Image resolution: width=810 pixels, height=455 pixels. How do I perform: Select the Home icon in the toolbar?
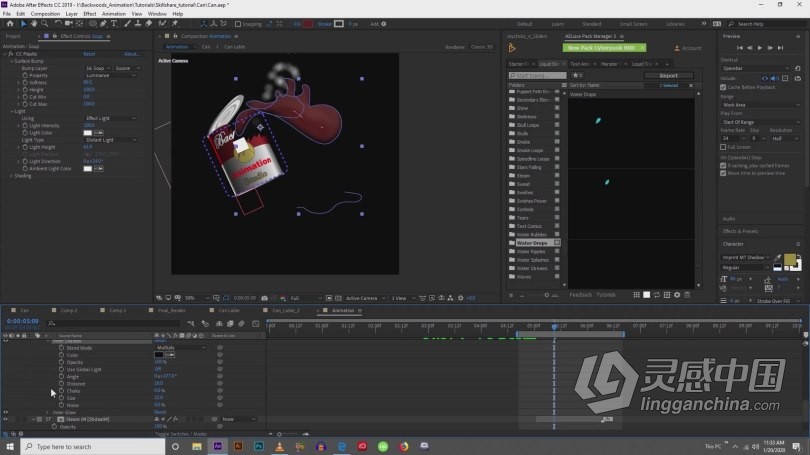(x=10, y=24)
